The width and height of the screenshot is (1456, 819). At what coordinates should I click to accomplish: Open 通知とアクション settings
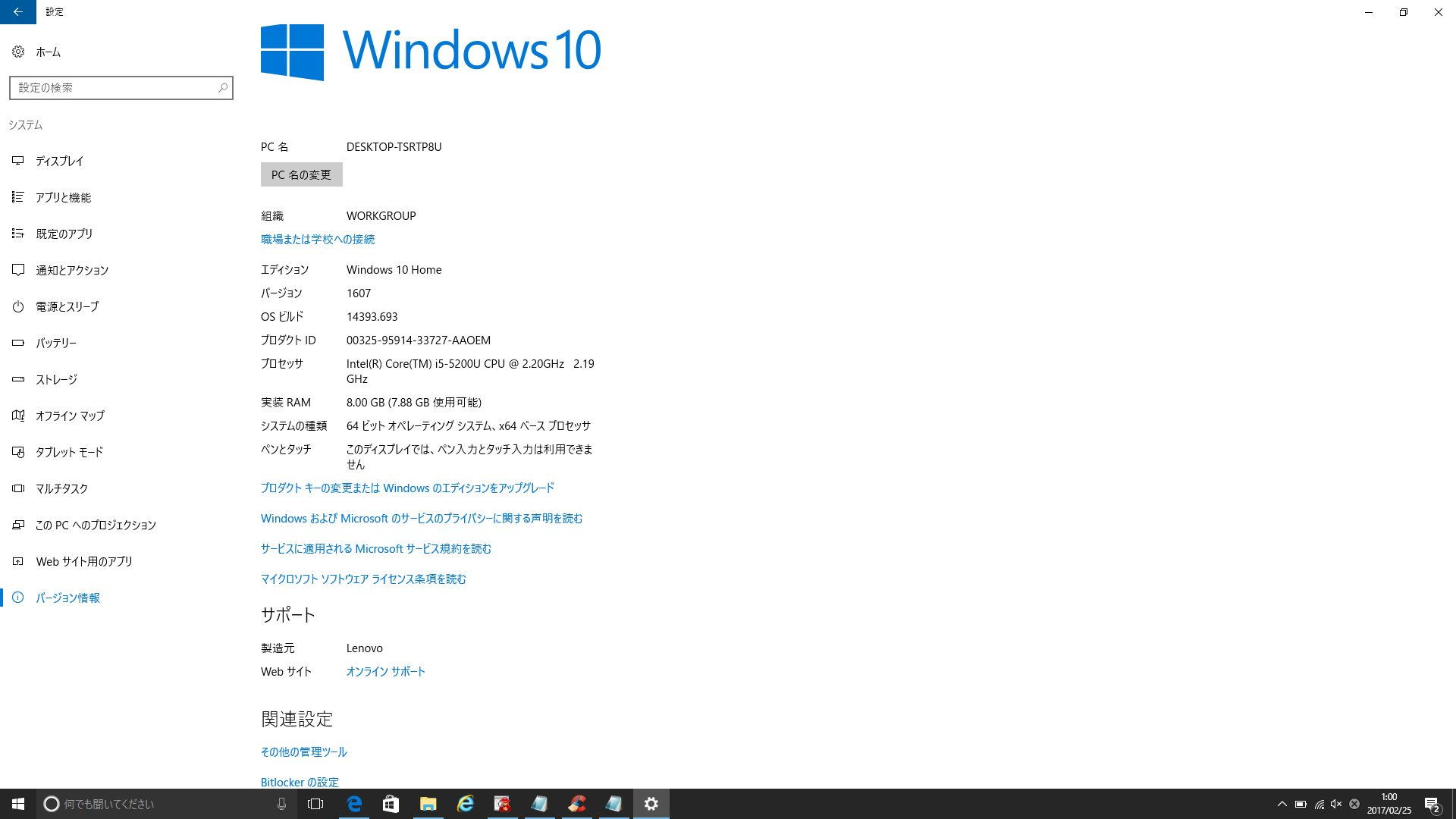click(72, 270)
